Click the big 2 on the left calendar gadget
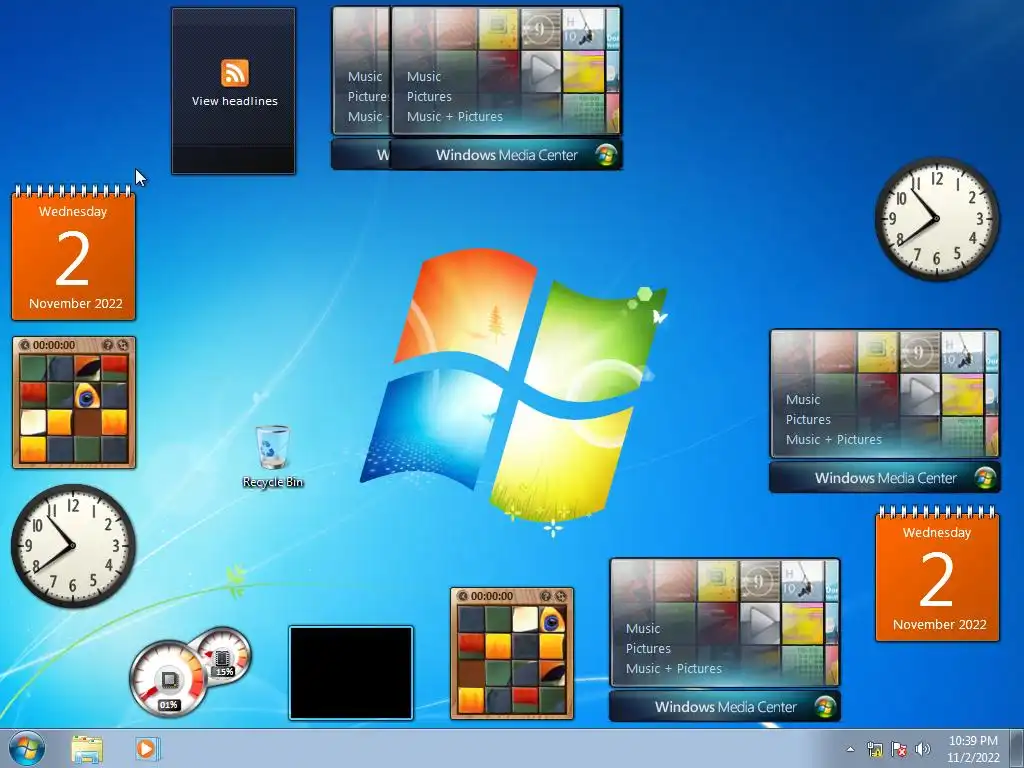Screen dimensions: 1024x768 click(x=72, y=259)
